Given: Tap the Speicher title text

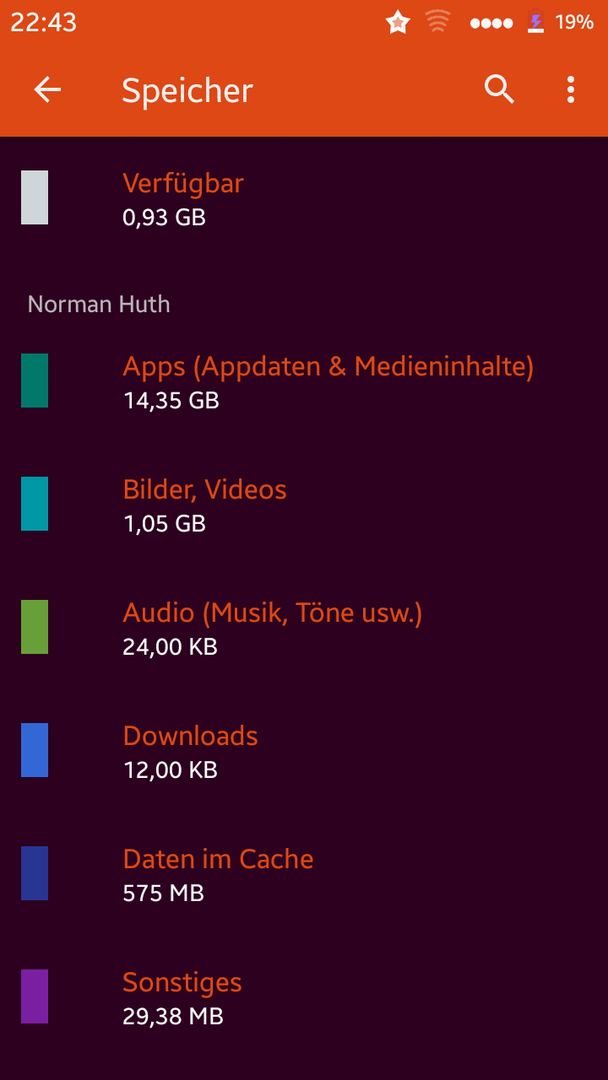Looking at the screenshot, I should coord(187,91).
